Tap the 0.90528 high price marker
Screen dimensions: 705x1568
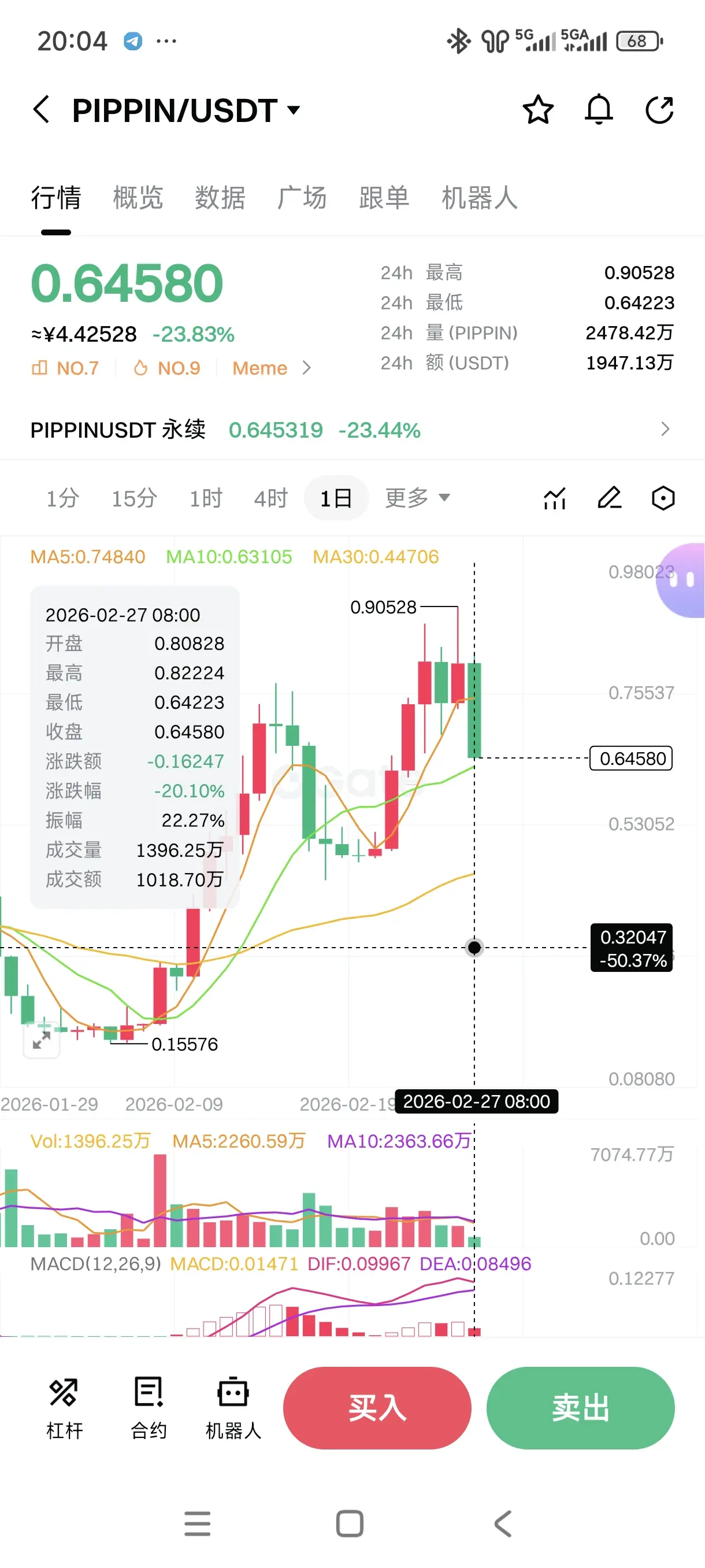point(383,607)
